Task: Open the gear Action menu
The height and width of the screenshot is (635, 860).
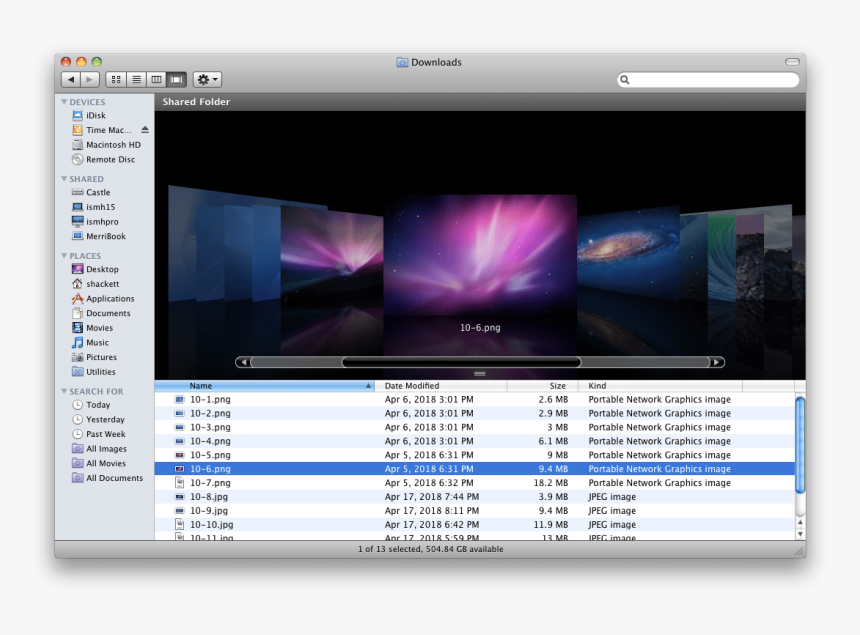Action: click(x=207, y=80)
